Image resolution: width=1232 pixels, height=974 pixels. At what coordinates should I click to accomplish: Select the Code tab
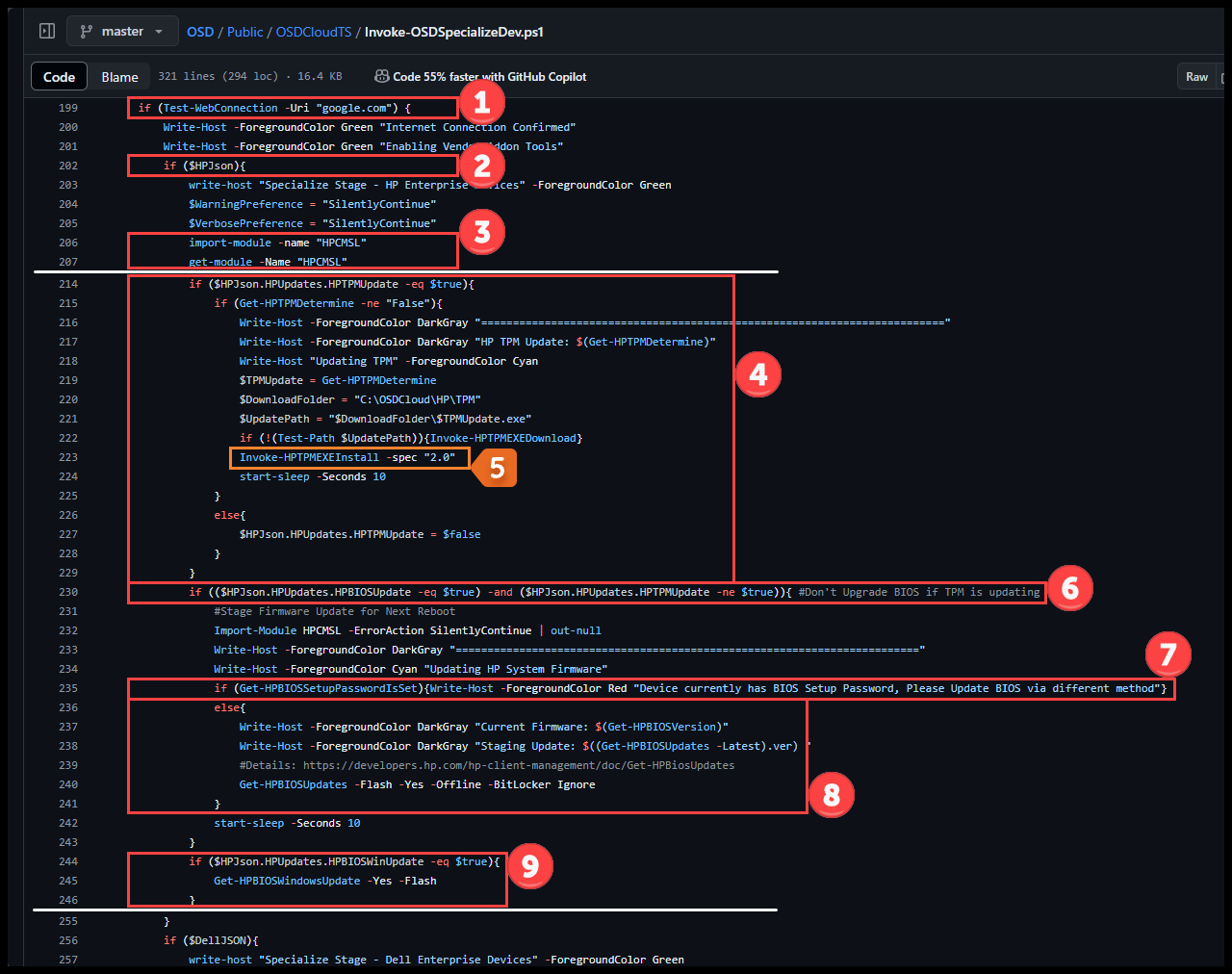point(59,76)
